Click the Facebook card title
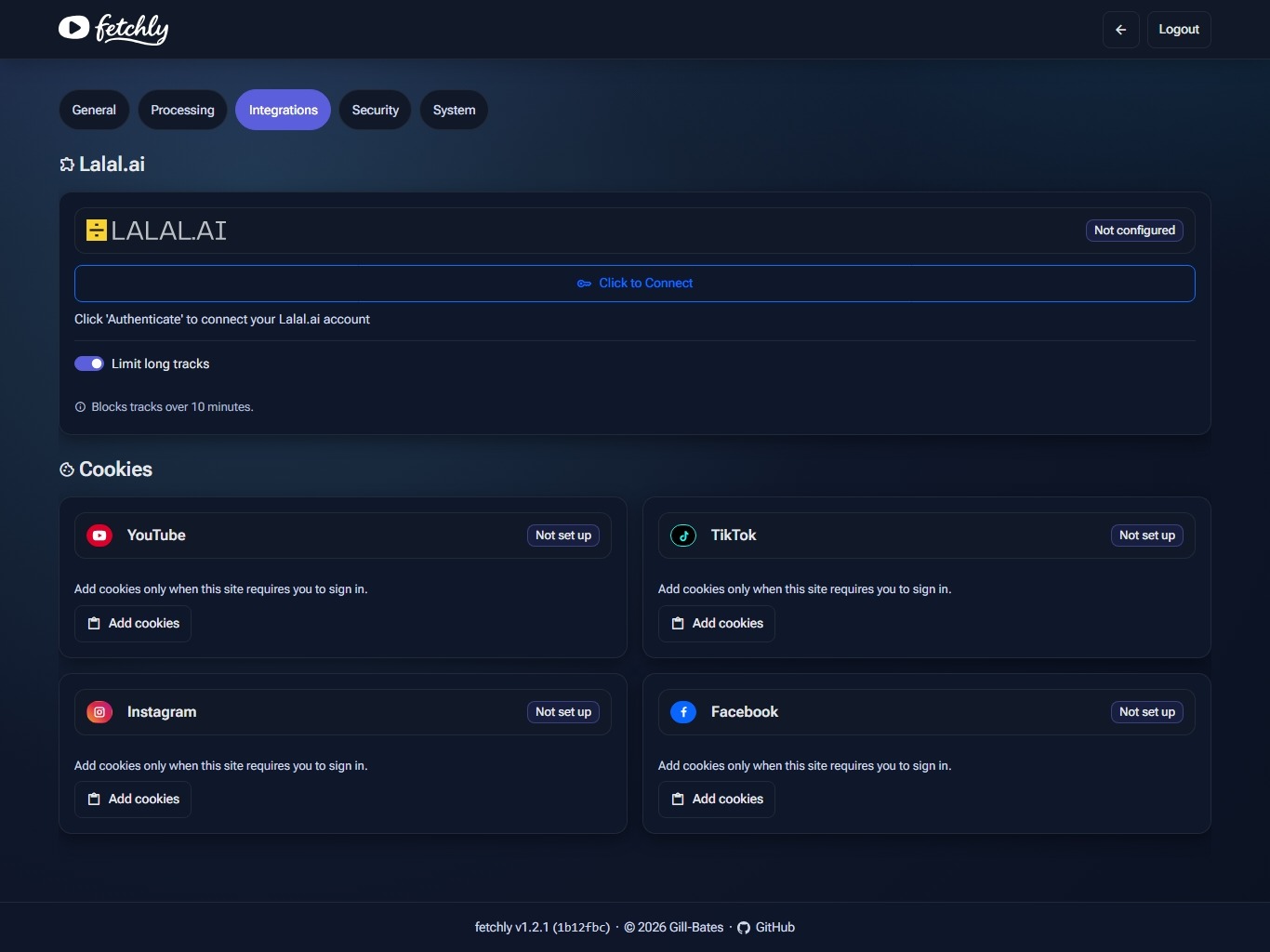Screen dimensions: 1270x952 click(745, 712)
